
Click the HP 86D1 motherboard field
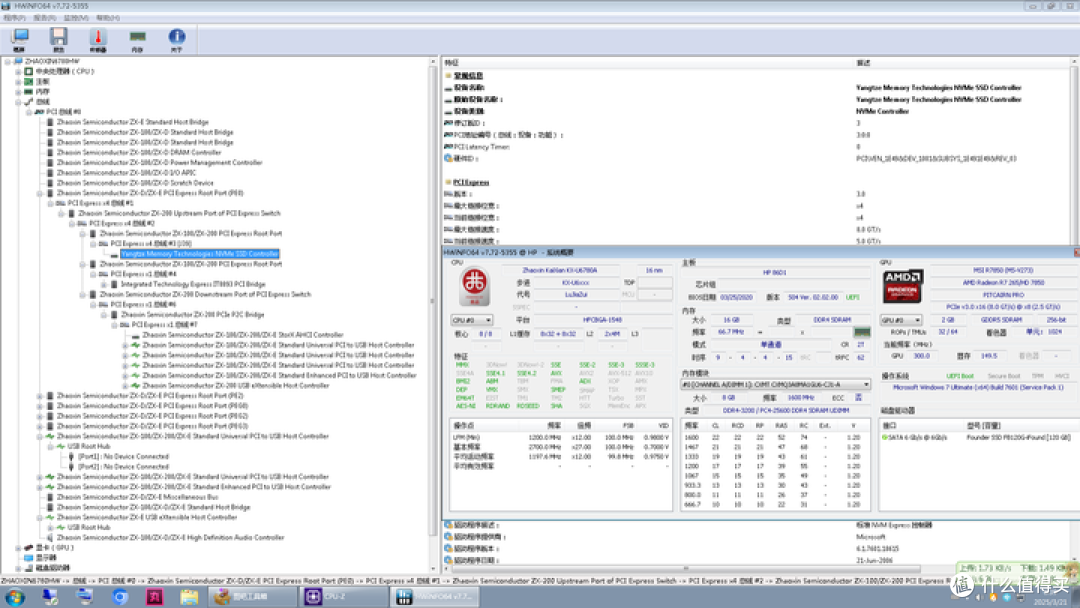tap(774, 273)
